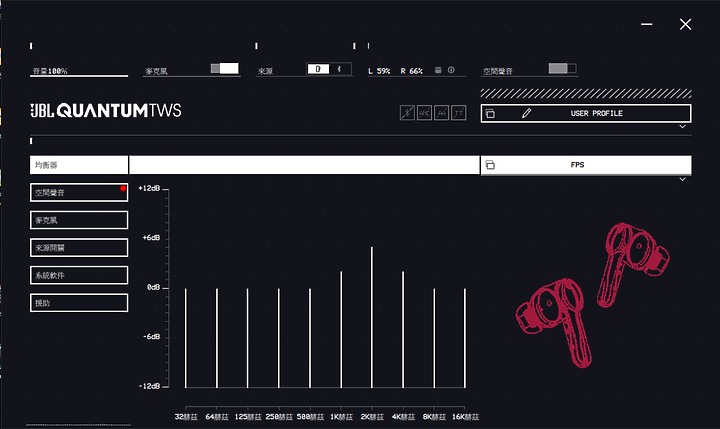Viewport: 720px width, 429px height.
Task: Click the 64Hz equalizer band slider
Action: coord(217,338)
